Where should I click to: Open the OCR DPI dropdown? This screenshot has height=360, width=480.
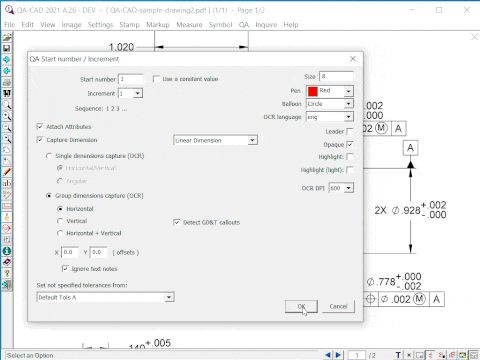click(x=349, y=188)
